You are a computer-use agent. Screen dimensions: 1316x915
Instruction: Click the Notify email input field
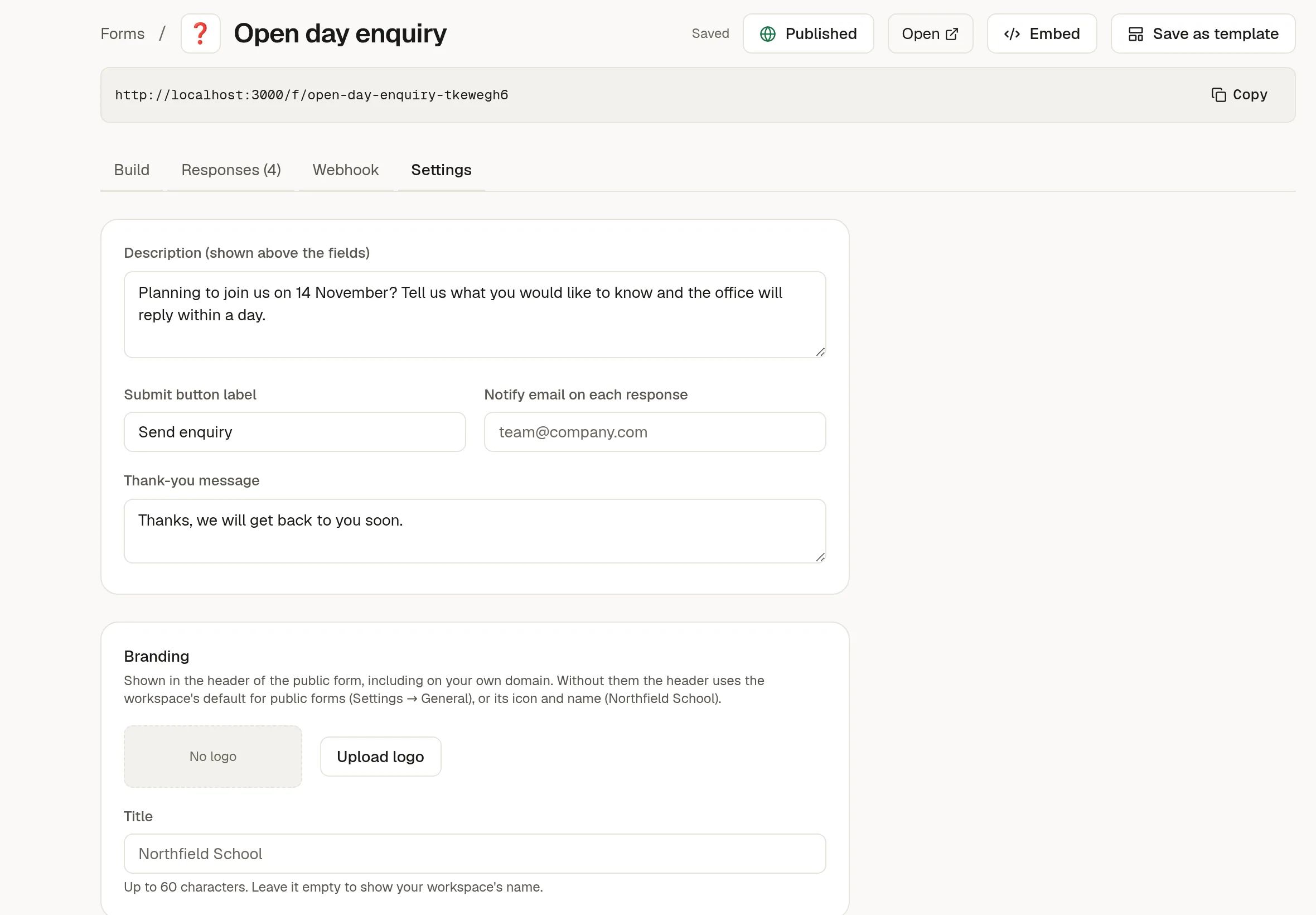coord(655,432)
